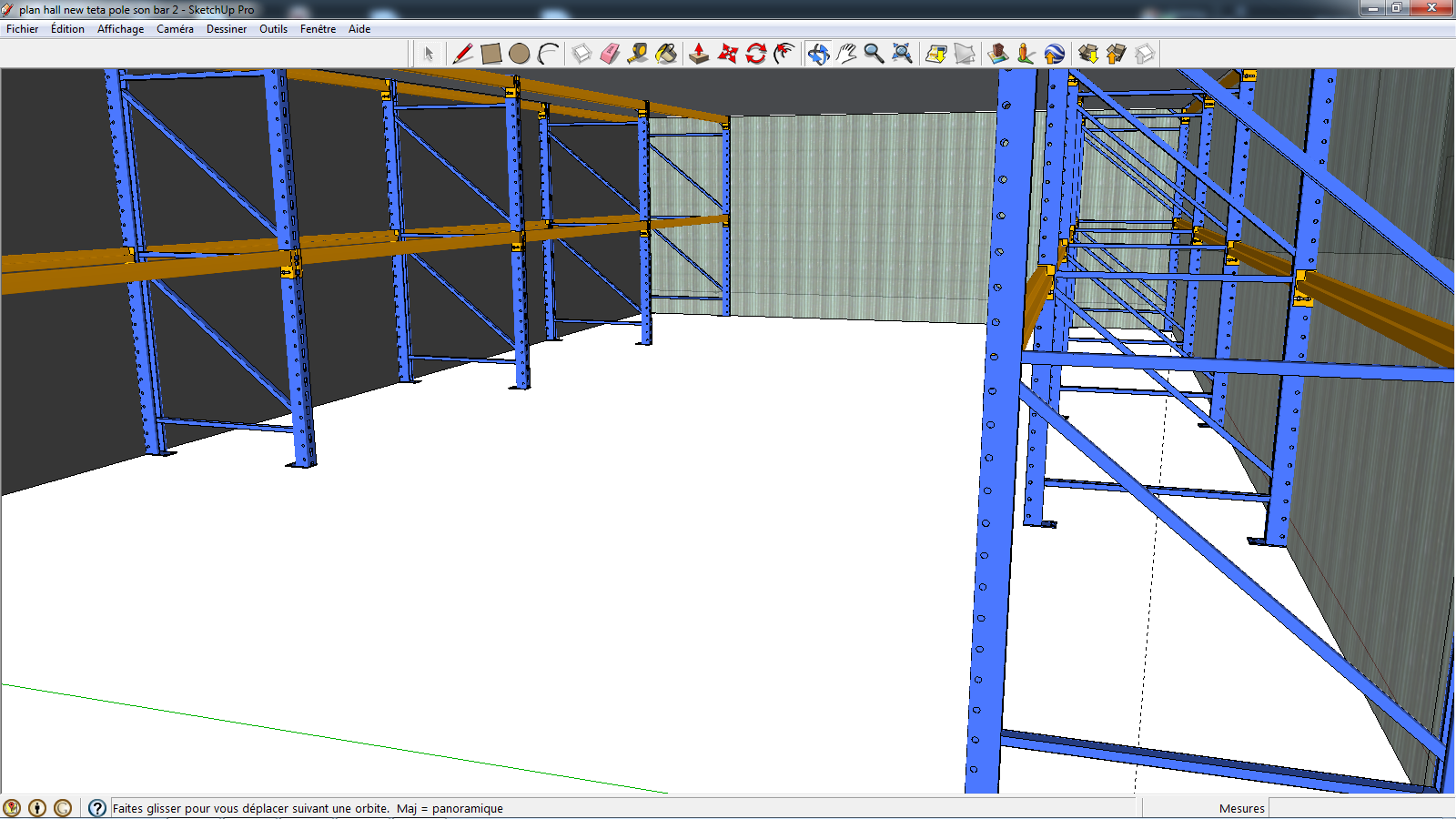This screenshot has height=819, width=1456.
Task: Use the Push/Pull tool
Action: [x=698, y=54]
